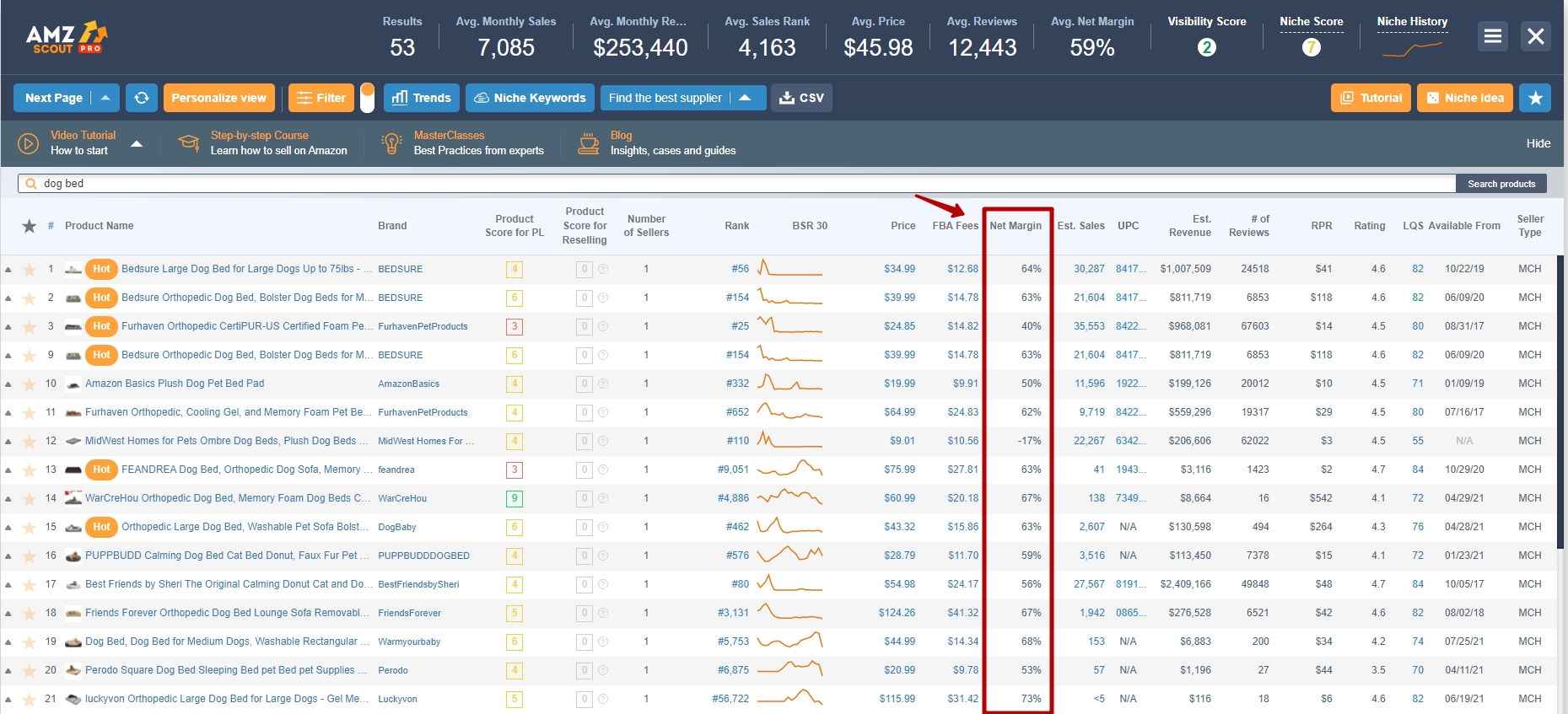The width and height of the screenshot is (1568, 714).
Task: Click the help icon by the reselling score for row 1
Action: 603,270
